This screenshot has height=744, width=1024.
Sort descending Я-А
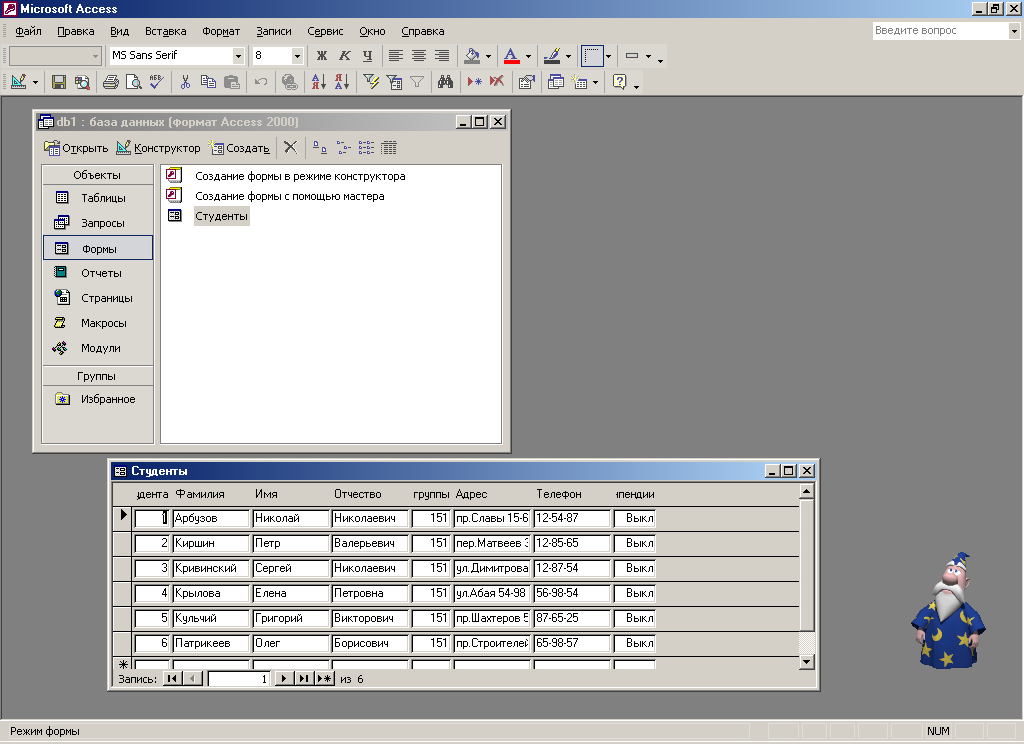coord(342,82)
